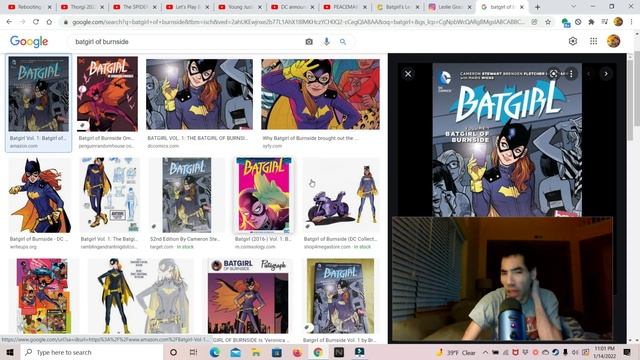Click the browser back arrow
This screenshot has width=640, height=360.
pos(9,22)
